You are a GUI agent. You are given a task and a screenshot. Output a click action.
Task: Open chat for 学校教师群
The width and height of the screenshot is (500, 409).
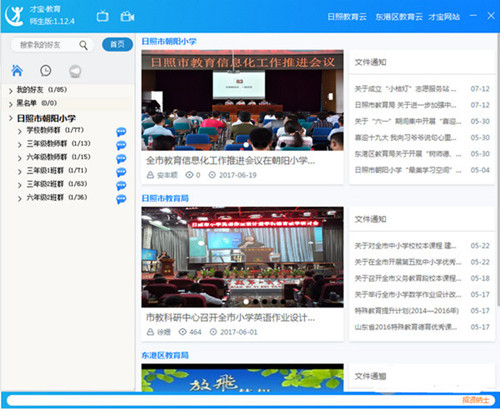tap(121, 132)
